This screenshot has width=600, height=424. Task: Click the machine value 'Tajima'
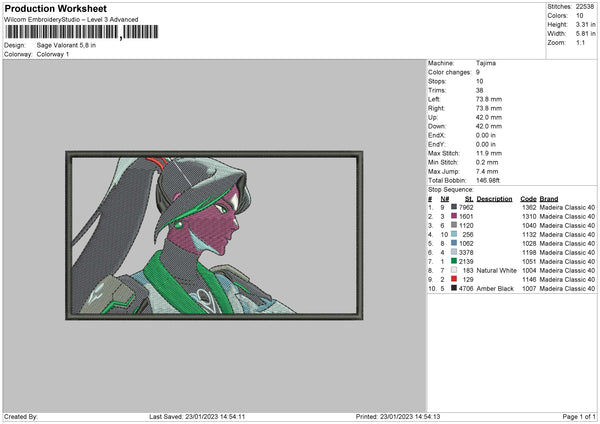point(486,63)
